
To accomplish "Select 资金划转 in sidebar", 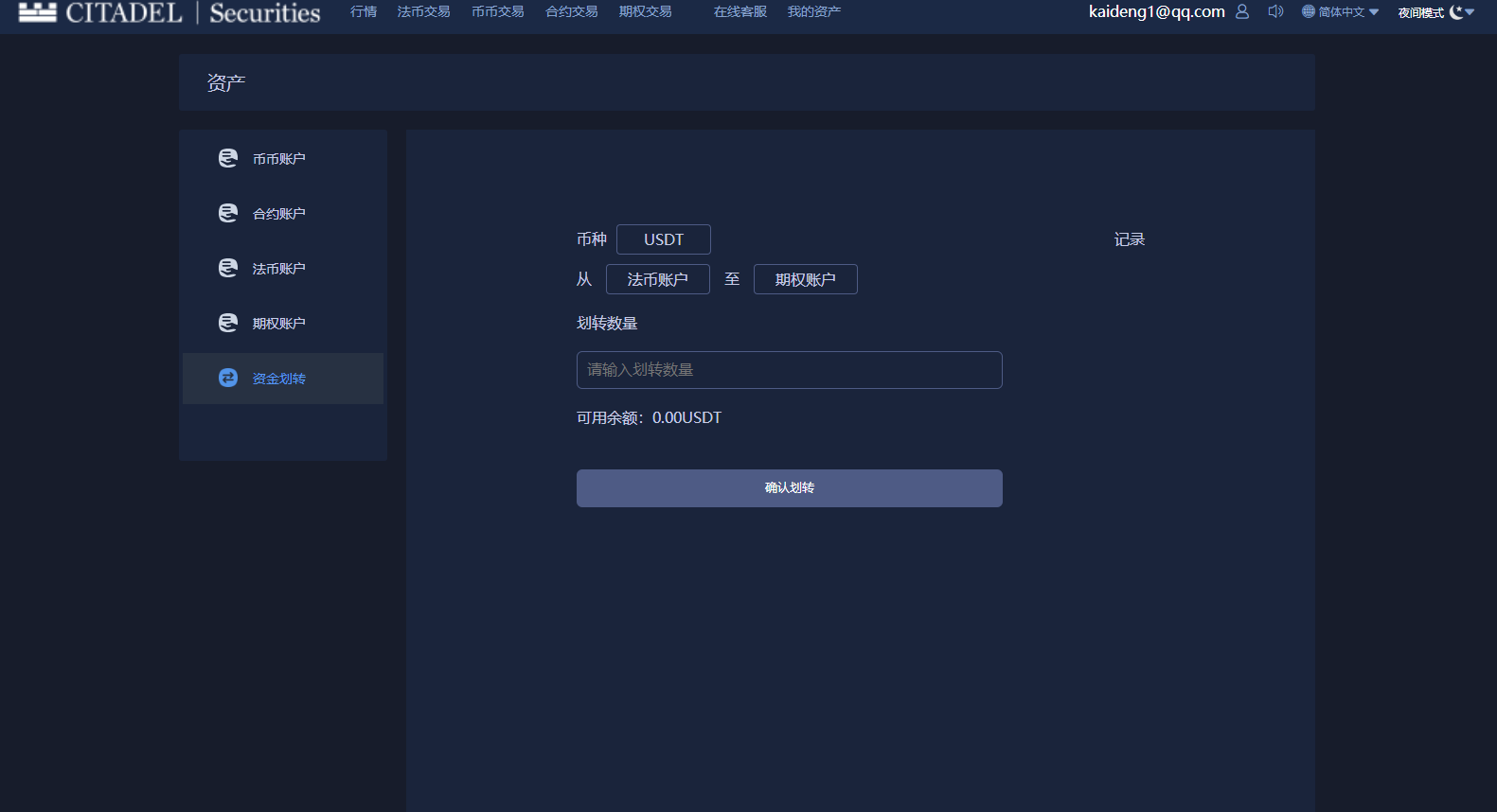I will click(x=283, y=379).
